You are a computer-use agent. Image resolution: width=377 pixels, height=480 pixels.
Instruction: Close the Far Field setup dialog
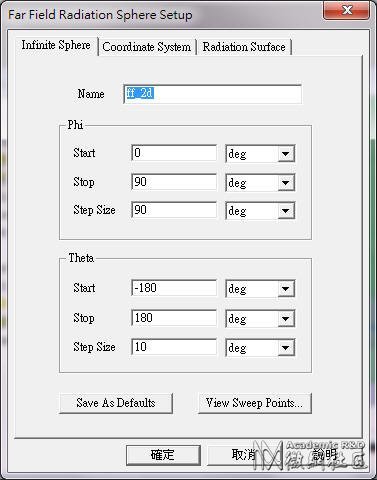click(x=347, y=10)
